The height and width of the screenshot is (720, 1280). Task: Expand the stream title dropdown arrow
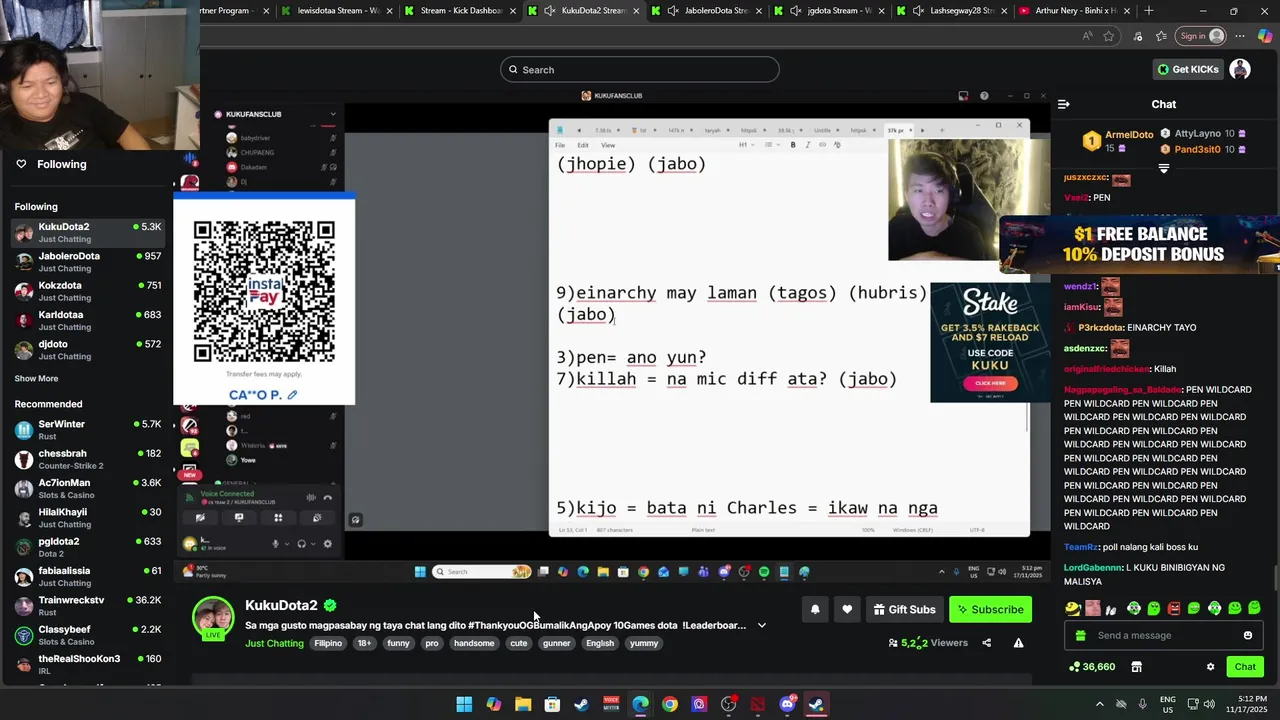coord(762,625)
